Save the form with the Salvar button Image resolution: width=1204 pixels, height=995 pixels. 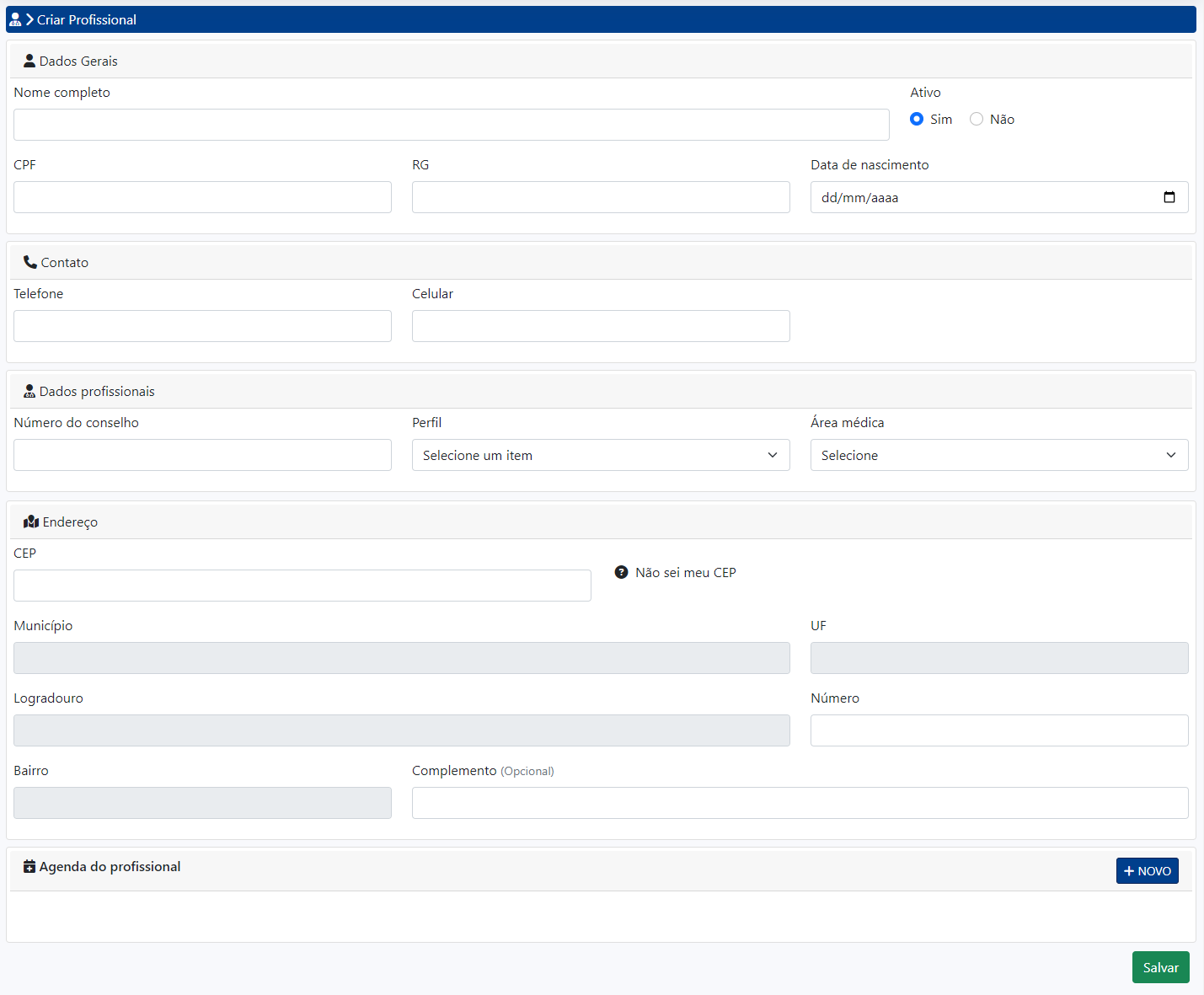click(x=1160, y=967)
